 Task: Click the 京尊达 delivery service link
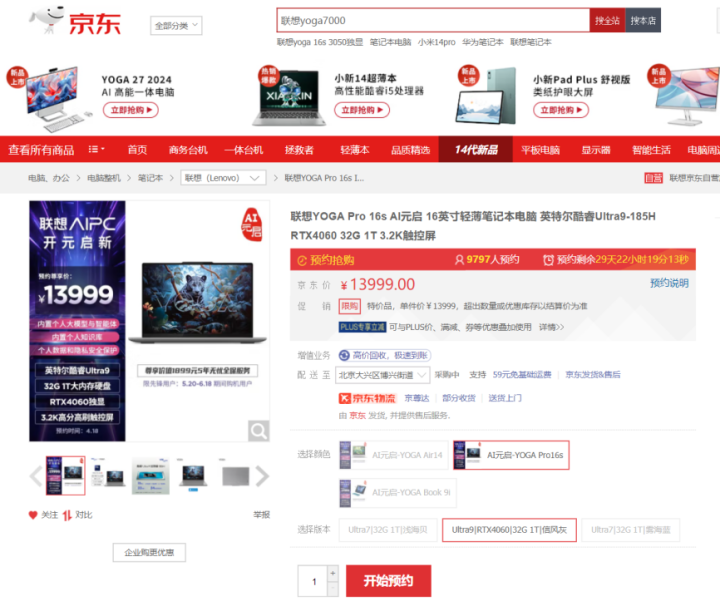(x=416, y=398)
